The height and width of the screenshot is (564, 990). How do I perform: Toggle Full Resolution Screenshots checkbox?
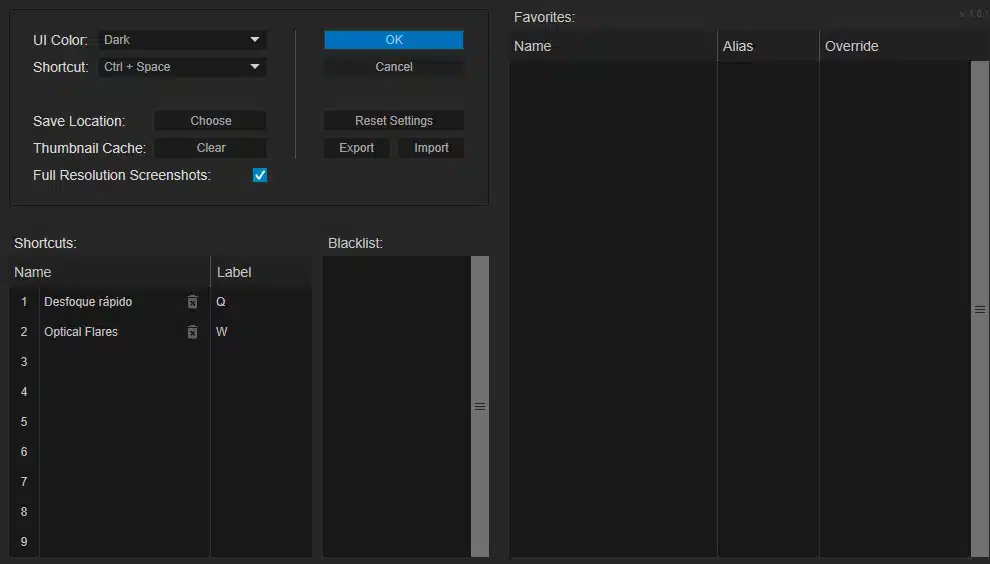[x=260, y=175]
